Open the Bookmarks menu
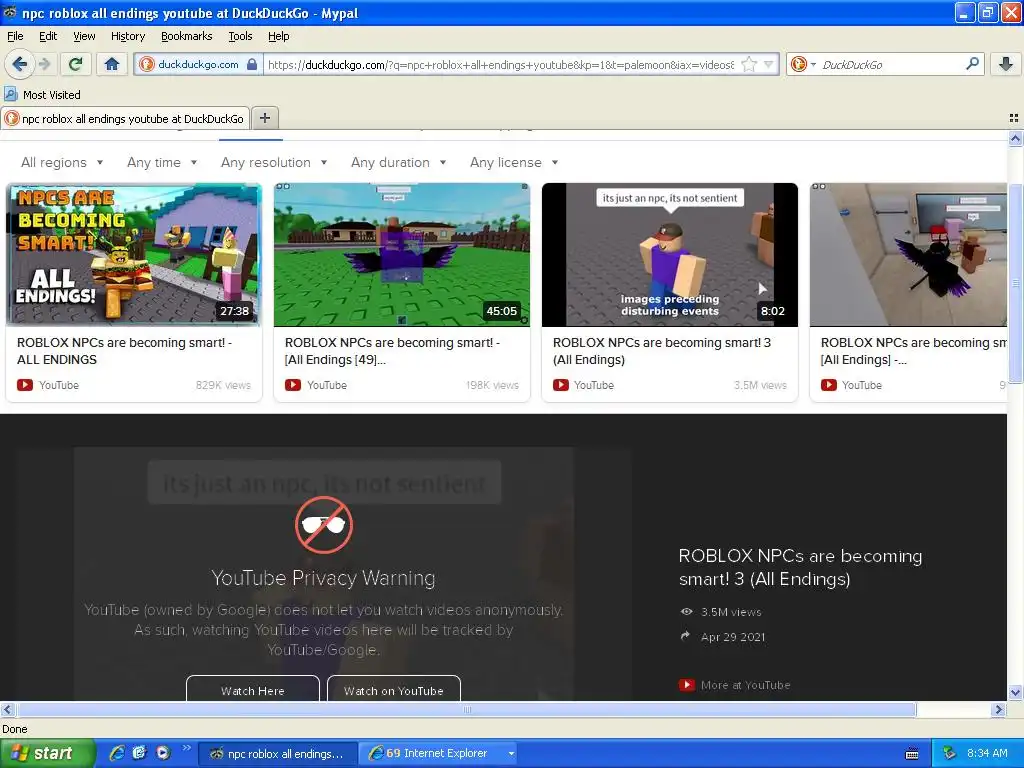The height and width of the screenshot is (768, 1024). pyautogui.click(x=186, y=36)
